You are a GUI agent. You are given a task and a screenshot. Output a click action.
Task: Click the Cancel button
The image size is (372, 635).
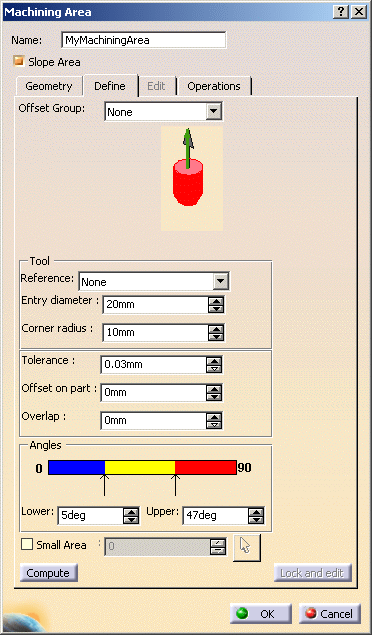coord(330,614)
